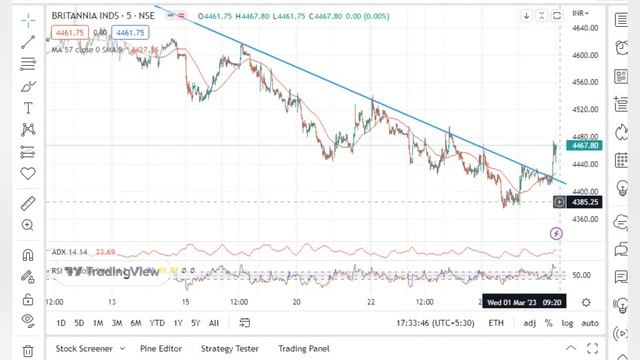This screenshot has width=640, height=360.
Task: Toggle adj dividend adjustment
Action: pyautogui.click(x=529, y=323)
